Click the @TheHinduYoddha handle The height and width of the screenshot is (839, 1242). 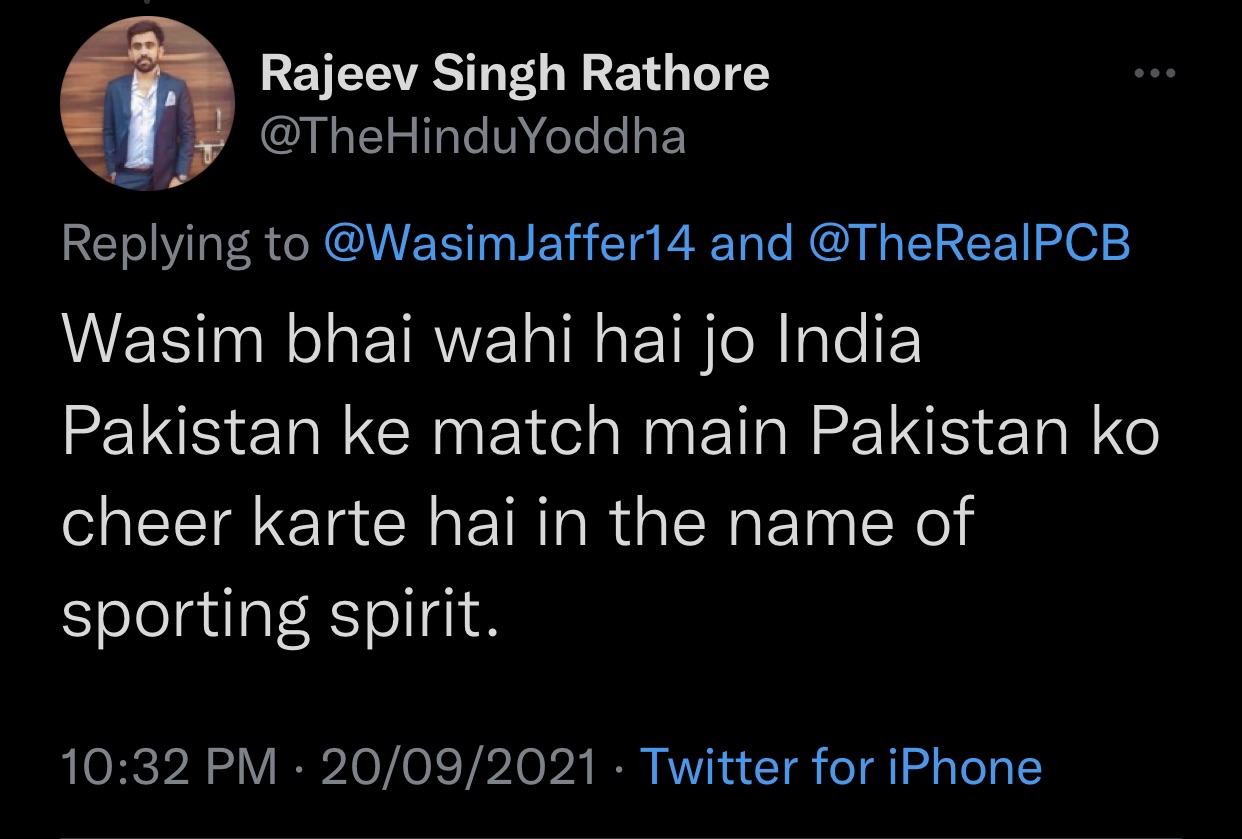[x=473, y=138]
